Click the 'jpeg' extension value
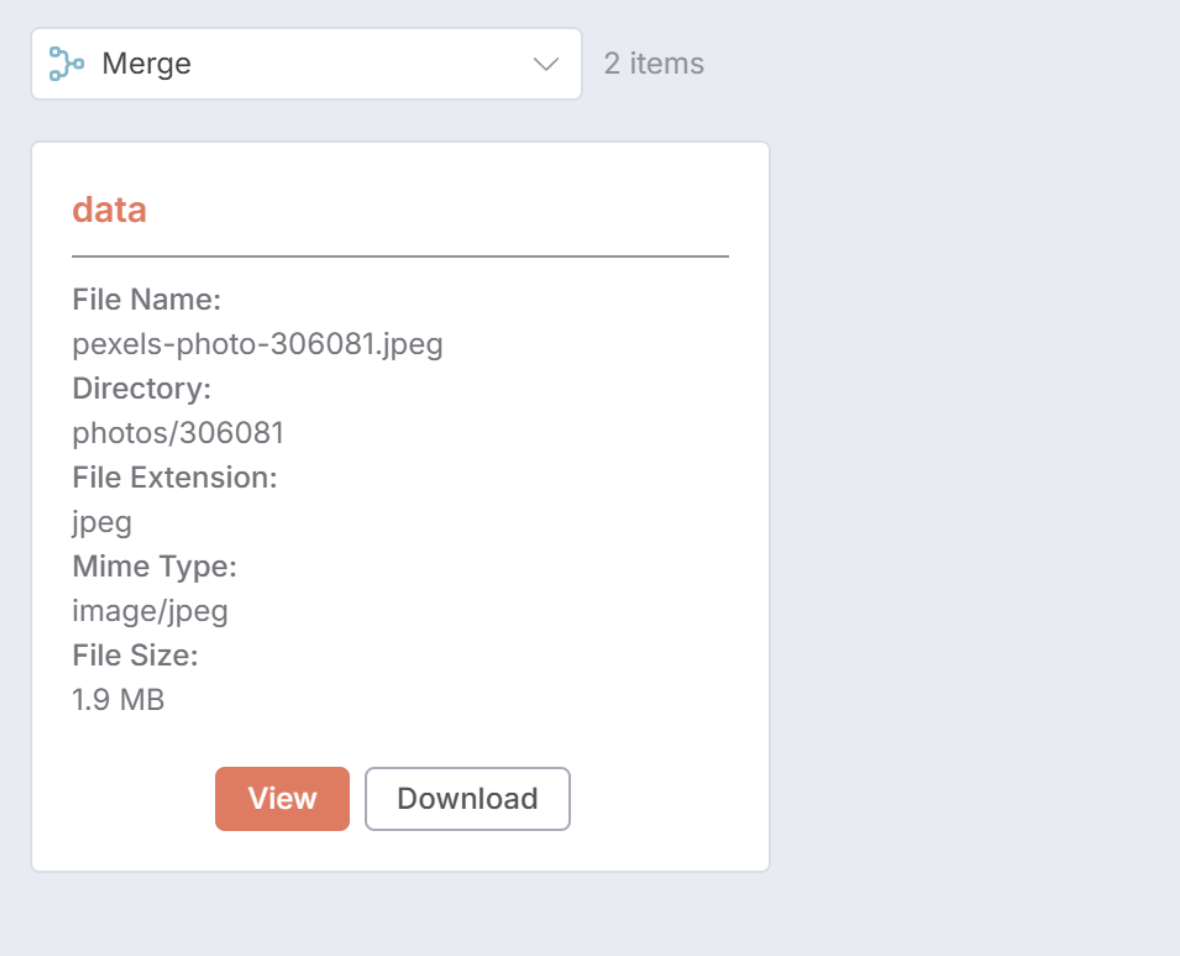Viewport: 1180px width, 956px height. [102, 522]
